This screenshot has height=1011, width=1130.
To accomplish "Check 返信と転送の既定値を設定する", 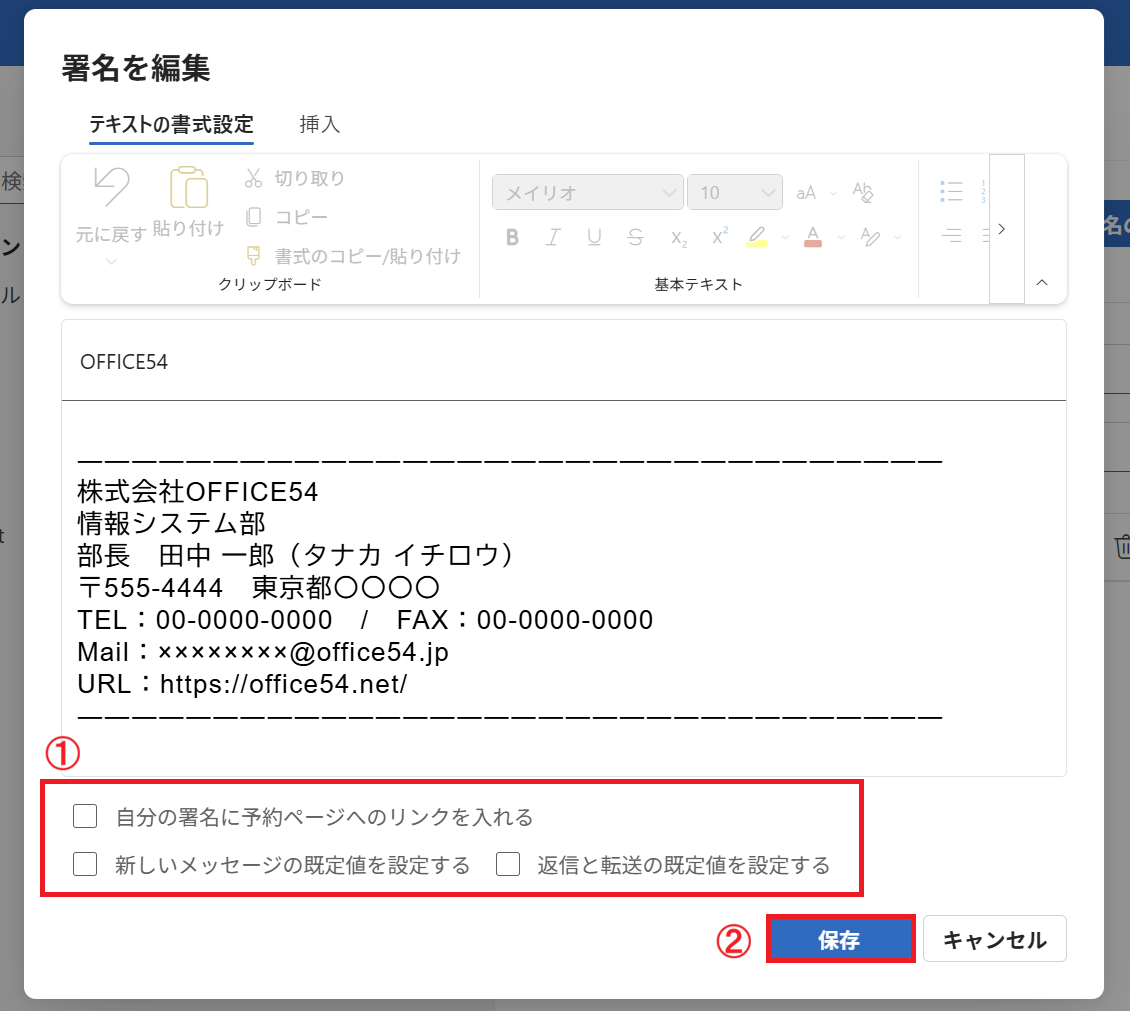I will click(x=509, y=865).
